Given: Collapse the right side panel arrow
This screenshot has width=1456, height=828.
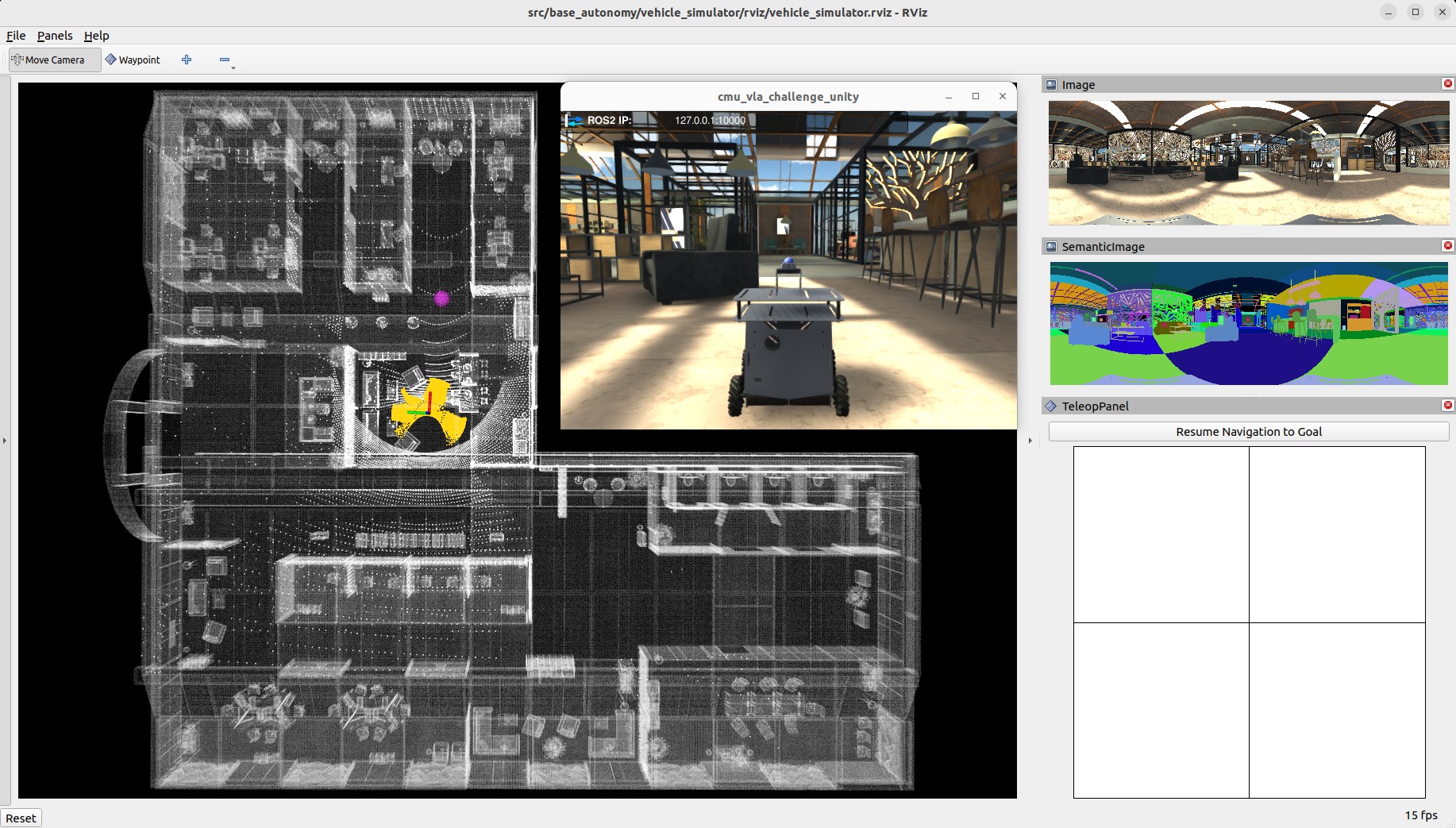Looking at the screenshot, I should tap(1030, 441).
